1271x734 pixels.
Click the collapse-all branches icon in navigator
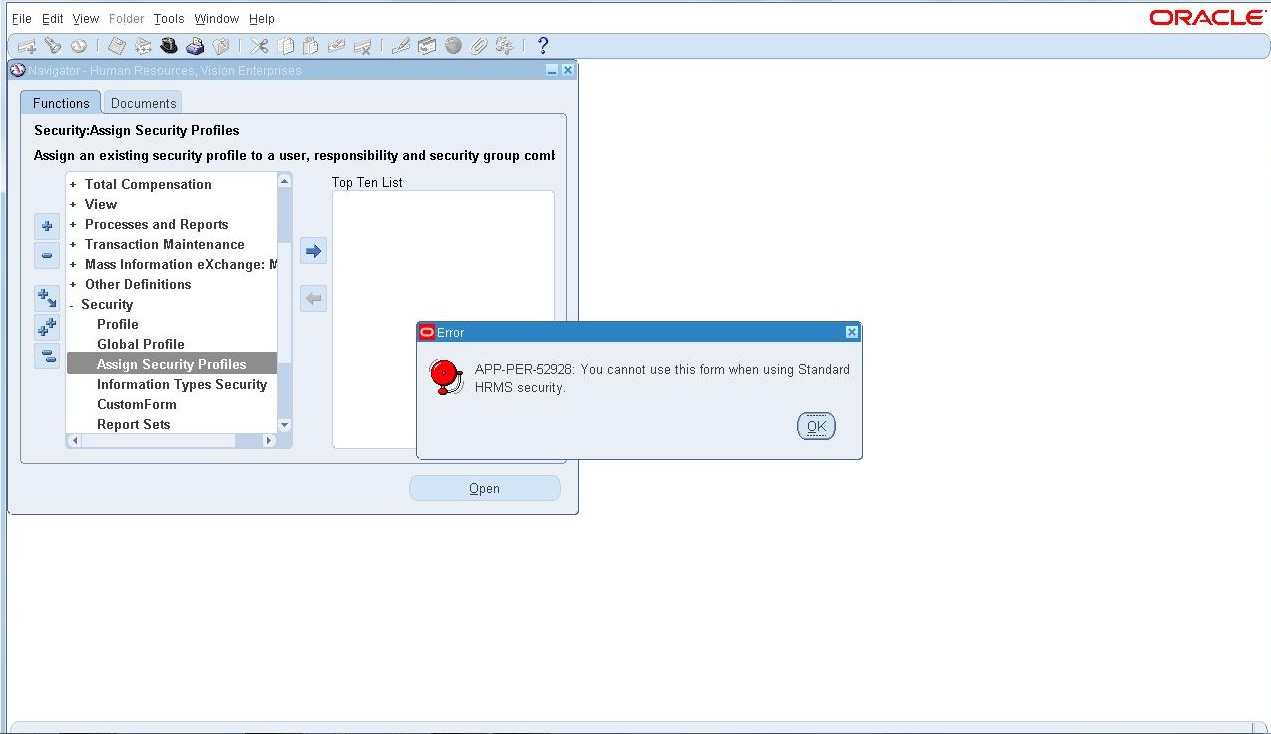pos(46,356)
